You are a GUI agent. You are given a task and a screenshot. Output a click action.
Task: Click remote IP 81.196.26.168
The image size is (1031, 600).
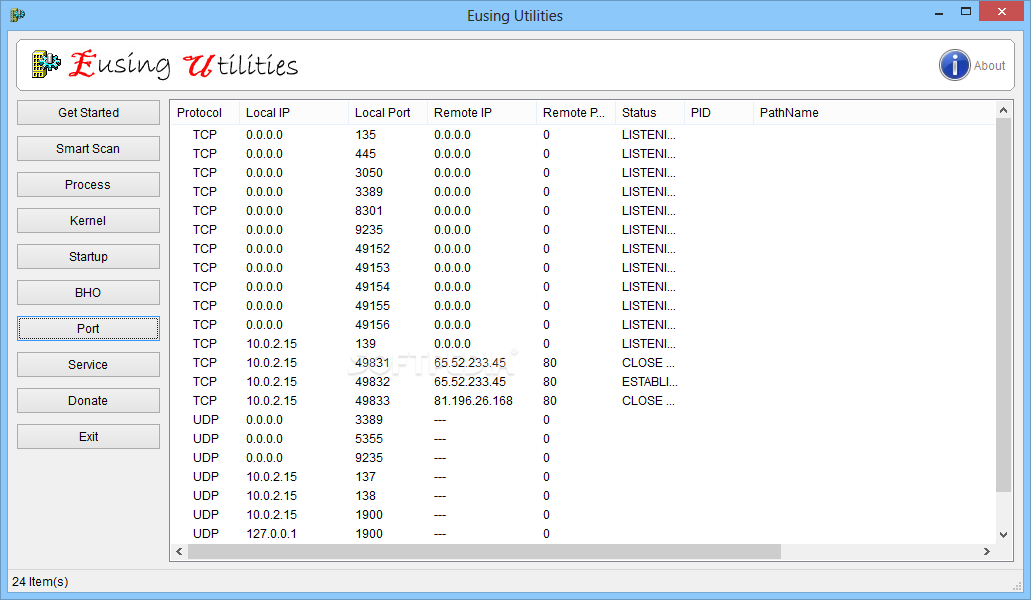[473, 401]
